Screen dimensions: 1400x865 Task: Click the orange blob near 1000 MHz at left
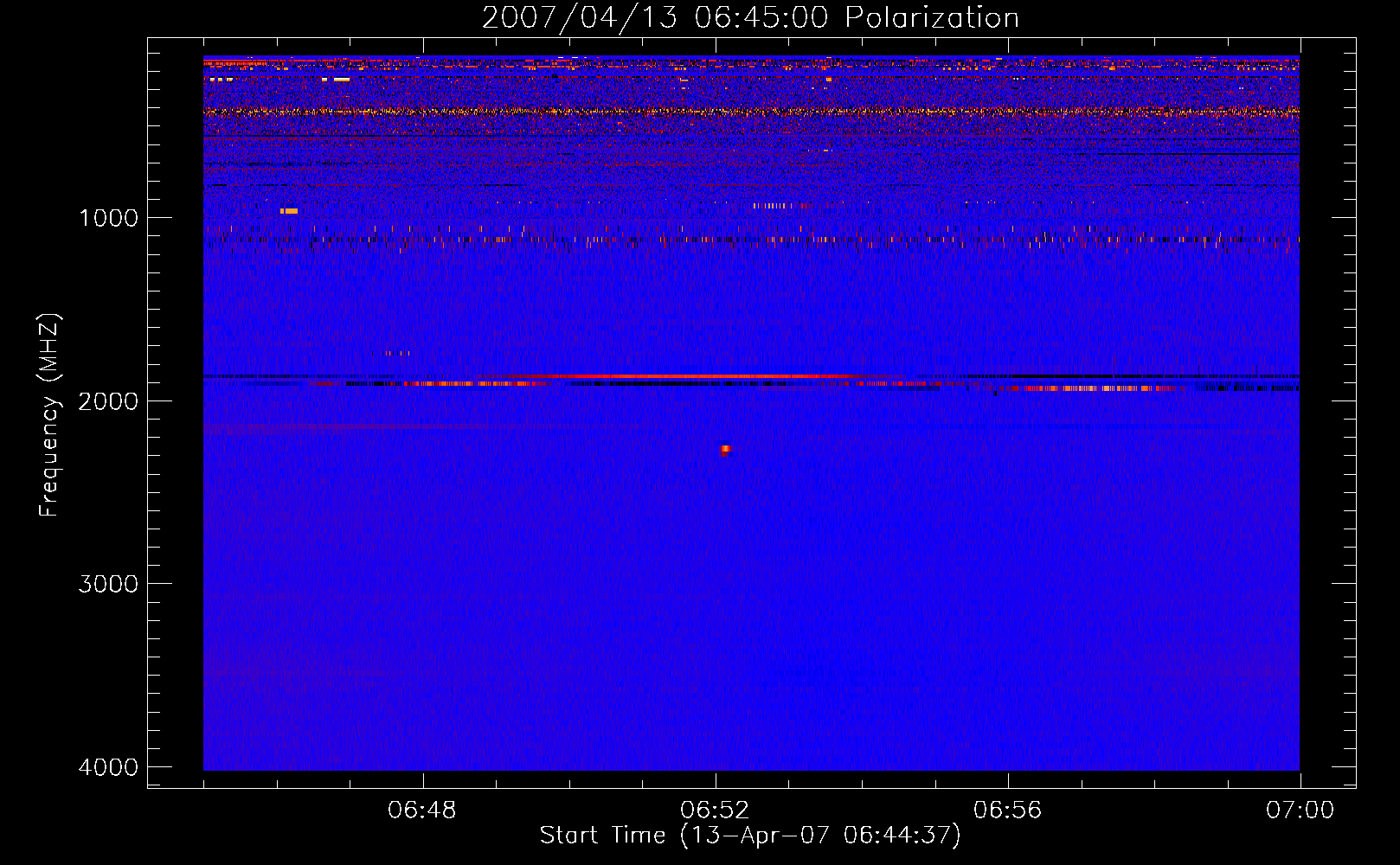[x=289, y=211]
